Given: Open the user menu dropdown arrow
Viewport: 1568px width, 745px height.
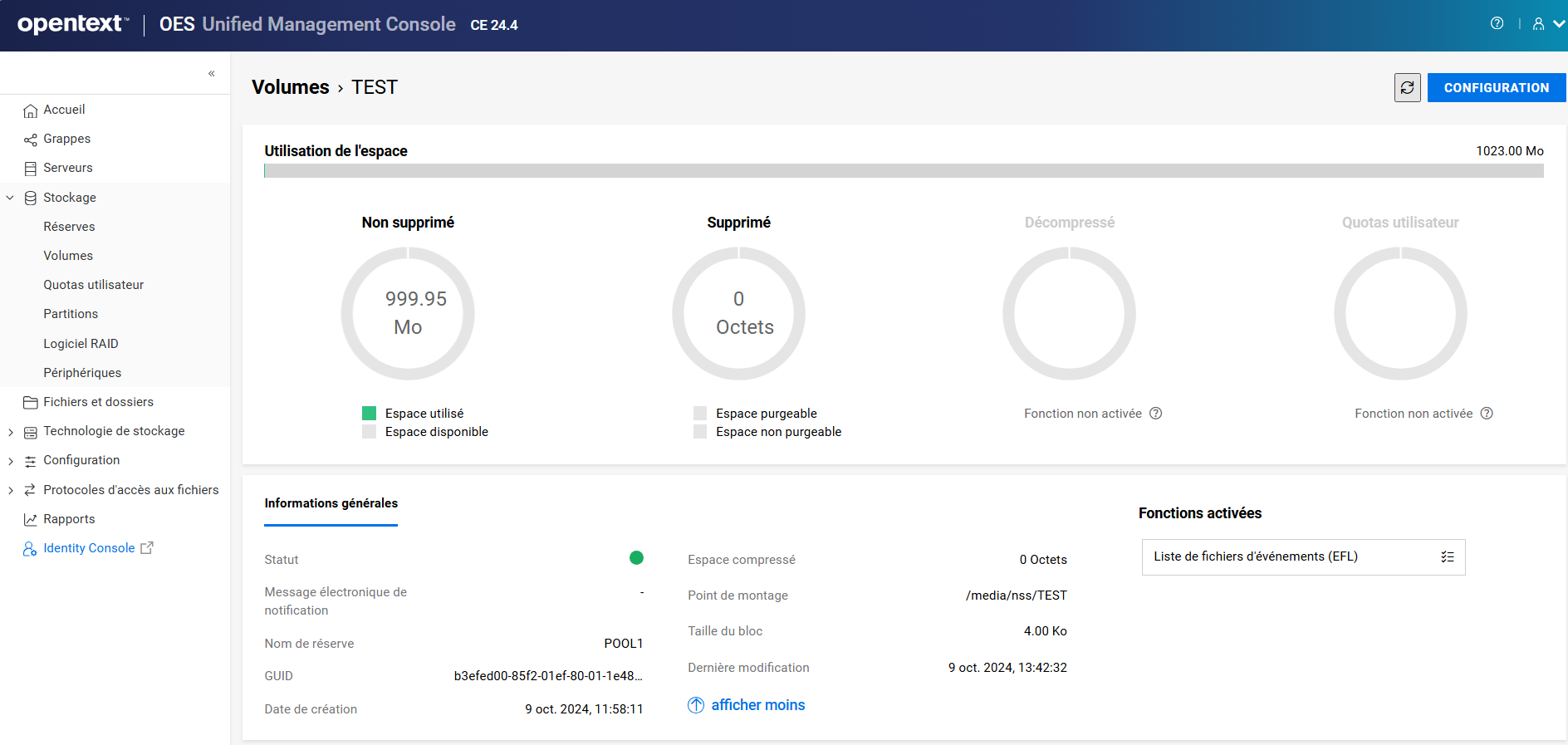Looking at the screenshot, I should coord(1558,24).
